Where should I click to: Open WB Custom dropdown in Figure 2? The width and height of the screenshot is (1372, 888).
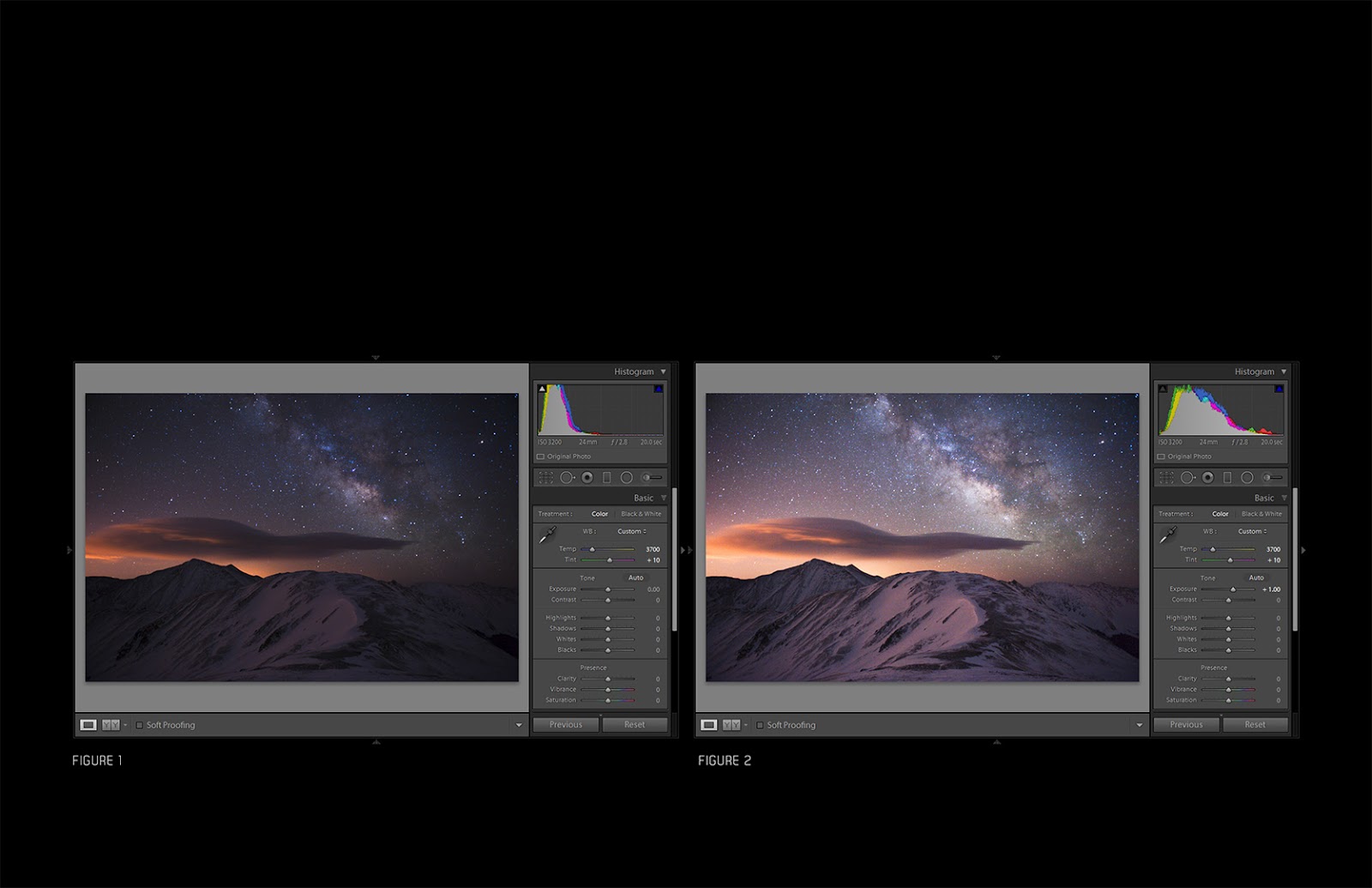pos(1253,531)
